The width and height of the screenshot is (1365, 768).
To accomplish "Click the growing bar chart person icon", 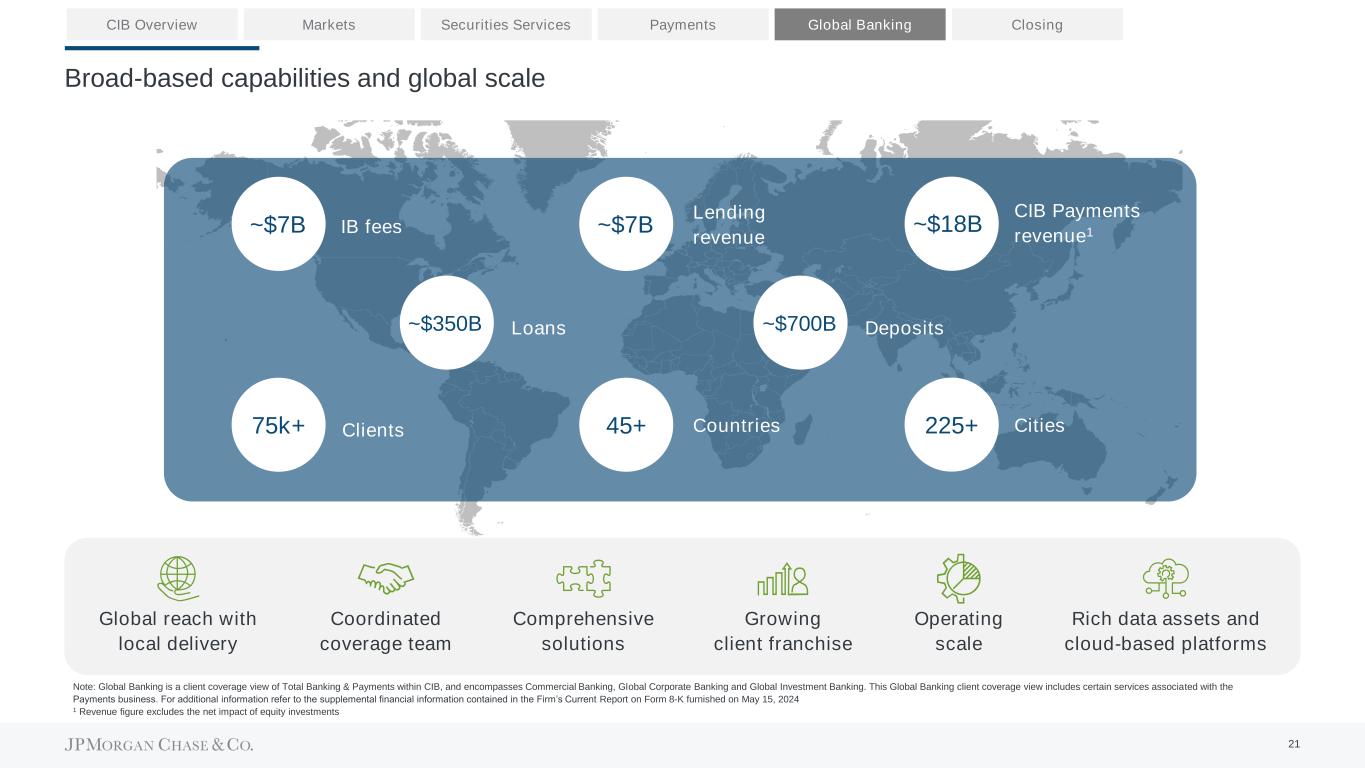I will (x=782, y=578).
